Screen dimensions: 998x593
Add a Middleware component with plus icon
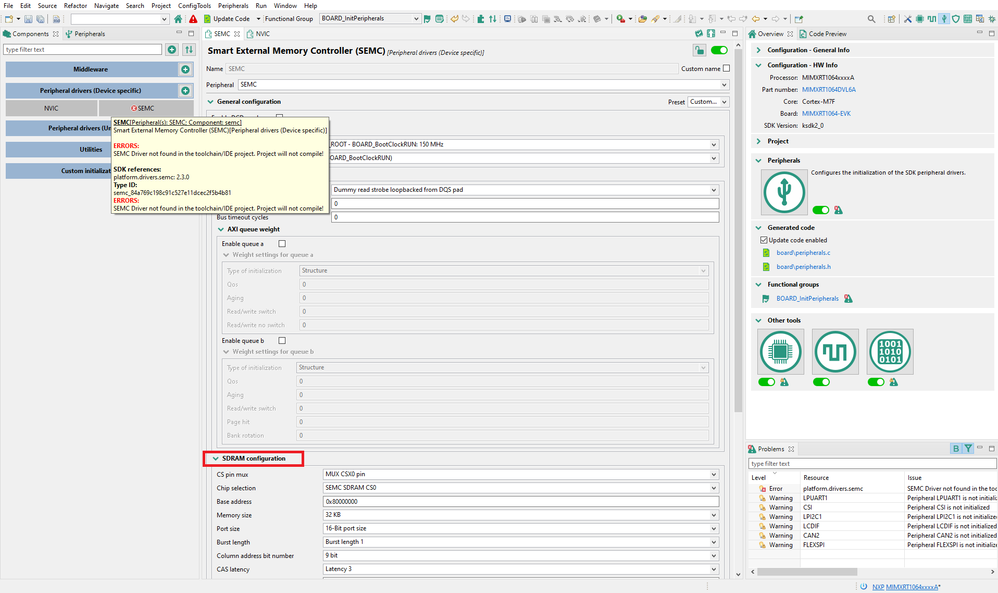(x=185, y=69)
